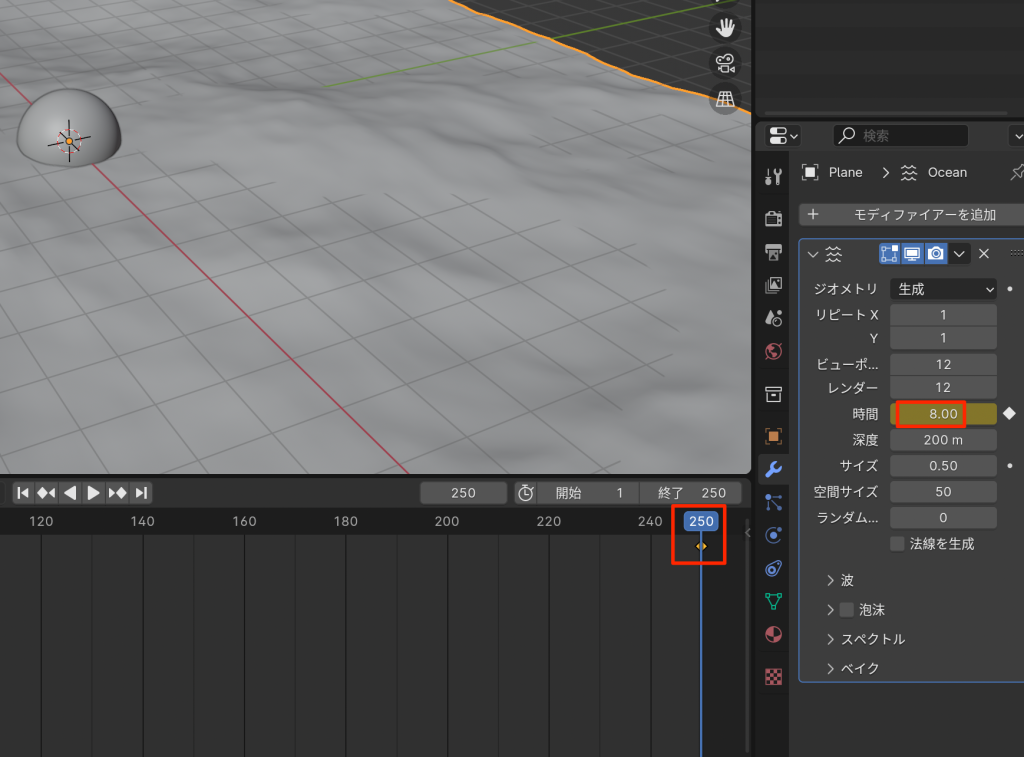Open the ジオメトリ dropdown set to 生成
Screen dimensions: 1024x757
[x=943, y=289]
